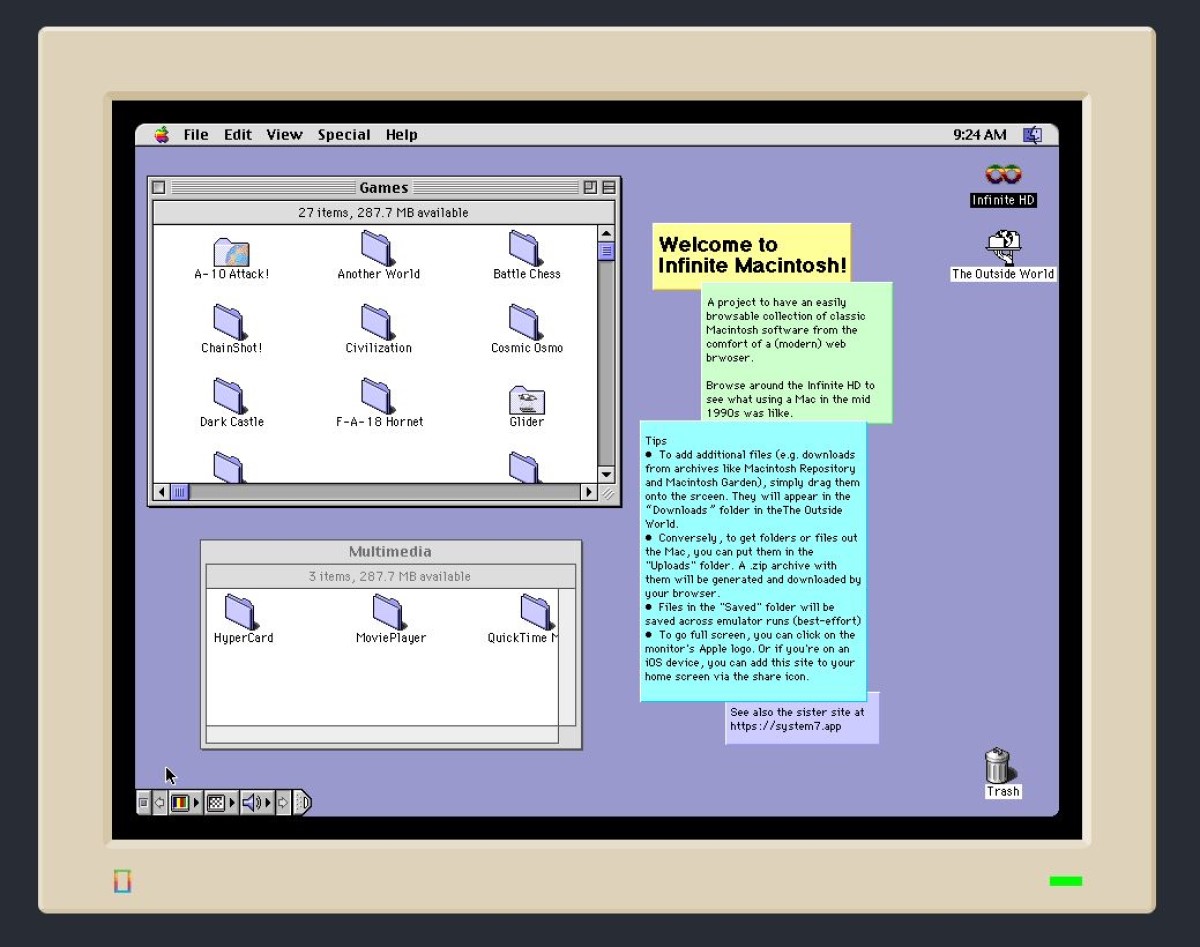Click the "Civilization" folder name label
Image resolution: width=1200 pixels, height=947 pixels.
tap(378, 348)
